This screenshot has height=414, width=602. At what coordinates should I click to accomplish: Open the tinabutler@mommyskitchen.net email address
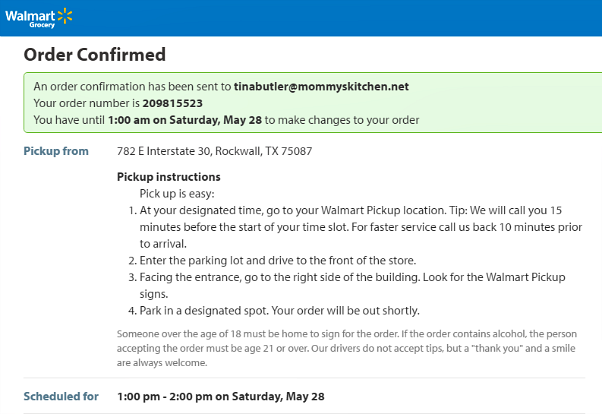[x=321, y=87]
